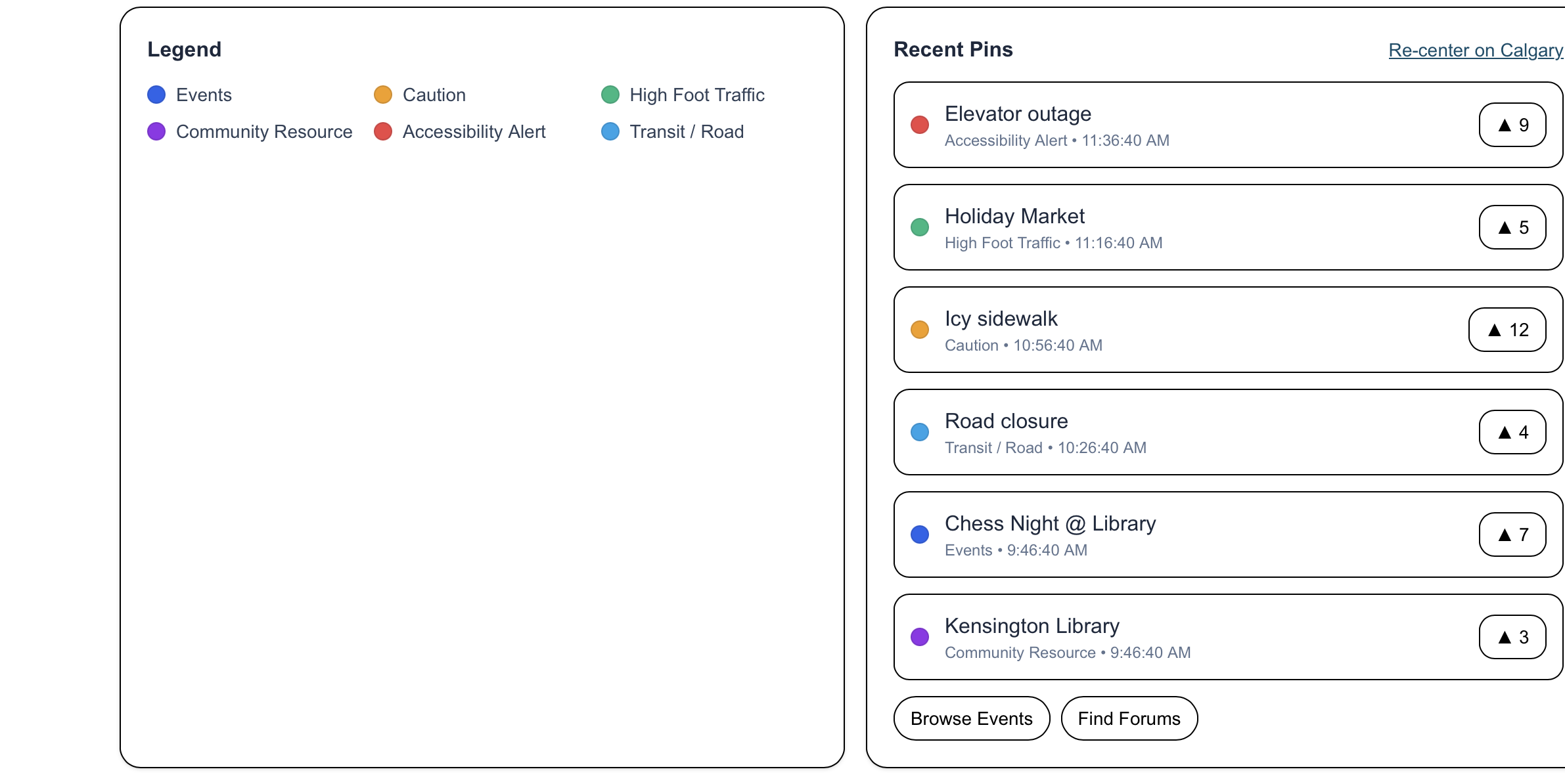1565x784 pixels.
Task: Upvote the Road closure pin
Action: coord(1512,432)
